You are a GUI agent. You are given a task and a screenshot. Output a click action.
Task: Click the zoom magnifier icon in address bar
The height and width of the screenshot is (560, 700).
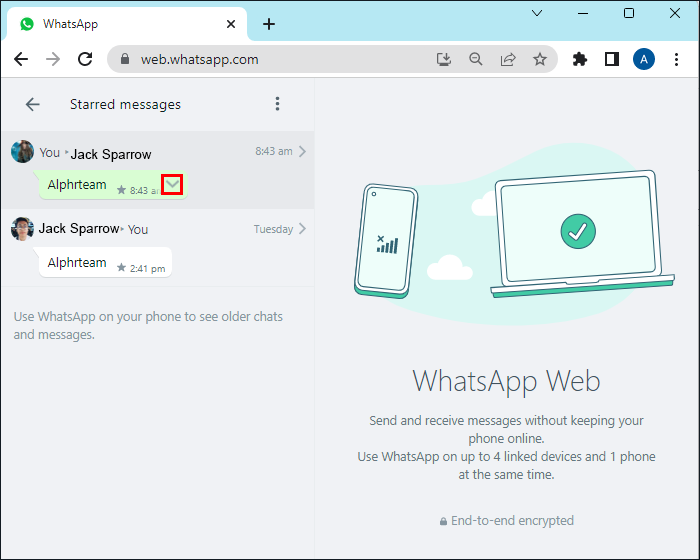pos(476,59)
